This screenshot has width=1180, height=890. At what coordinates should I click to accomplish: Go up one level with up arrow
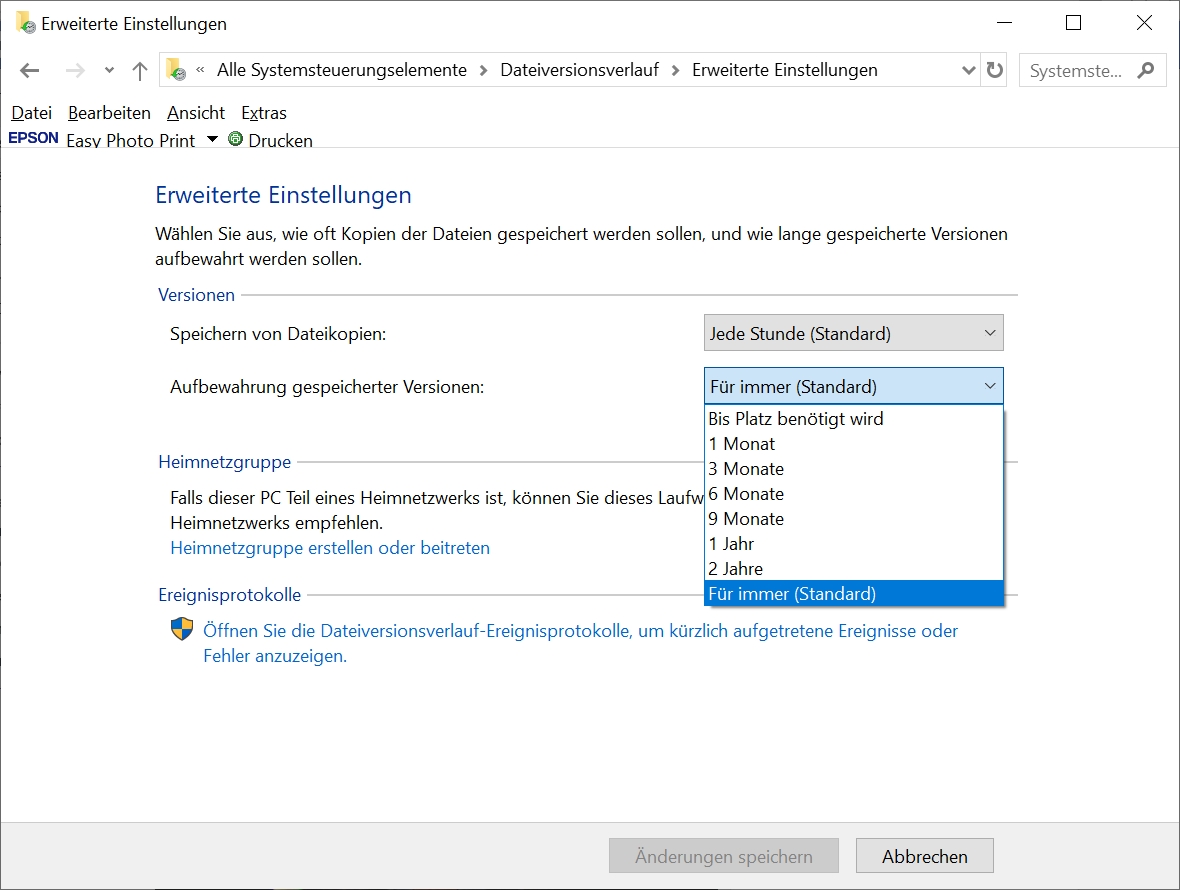coord(140,71)
